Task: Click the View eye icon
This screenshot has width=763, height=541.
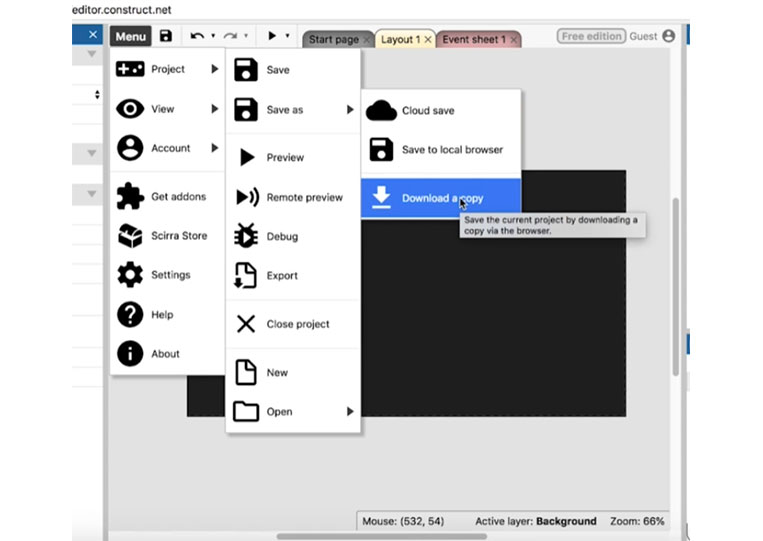Action: 130,108
